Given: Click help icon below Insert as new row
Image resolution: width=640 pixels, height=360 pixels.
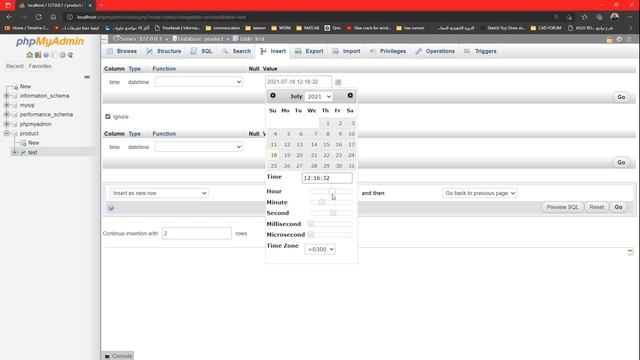Looking at the screenshot, I should (111, 208).
